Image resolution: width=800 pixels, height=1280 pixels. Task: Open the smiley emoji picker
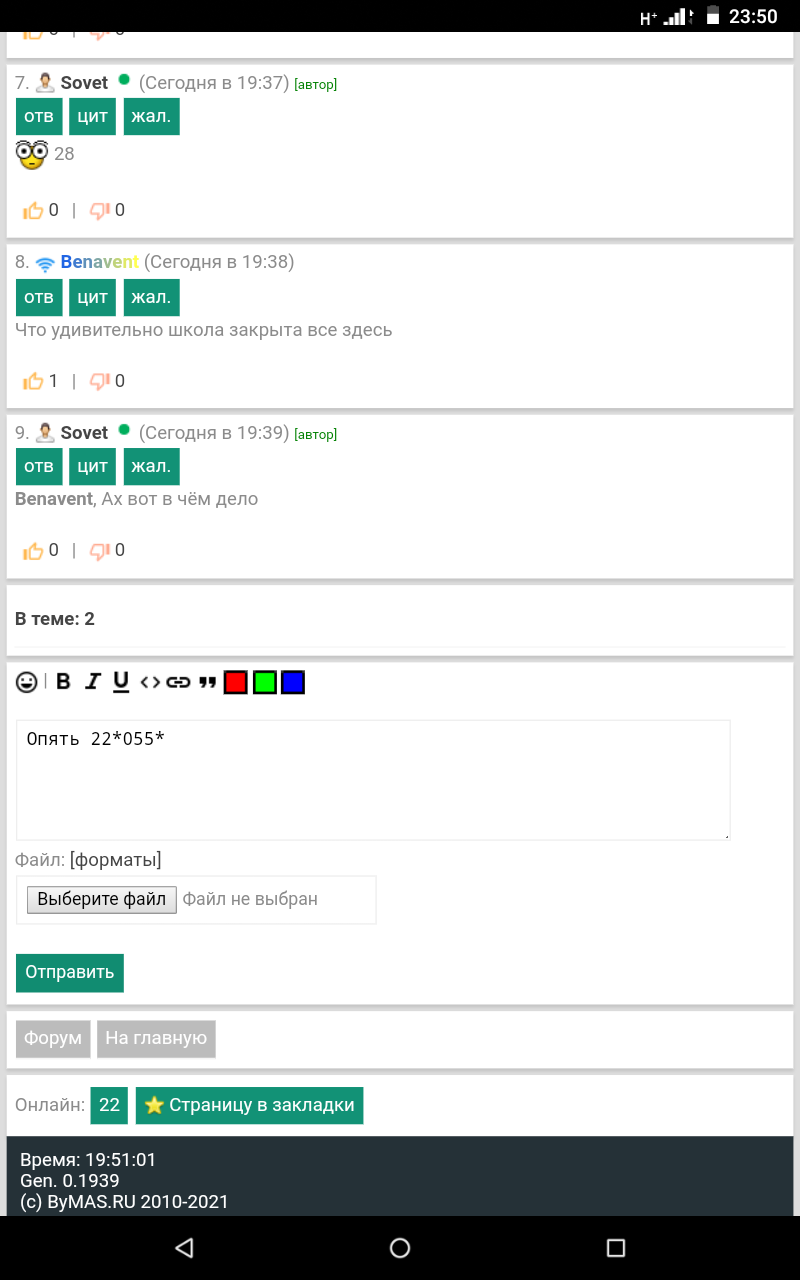point(27,682)
